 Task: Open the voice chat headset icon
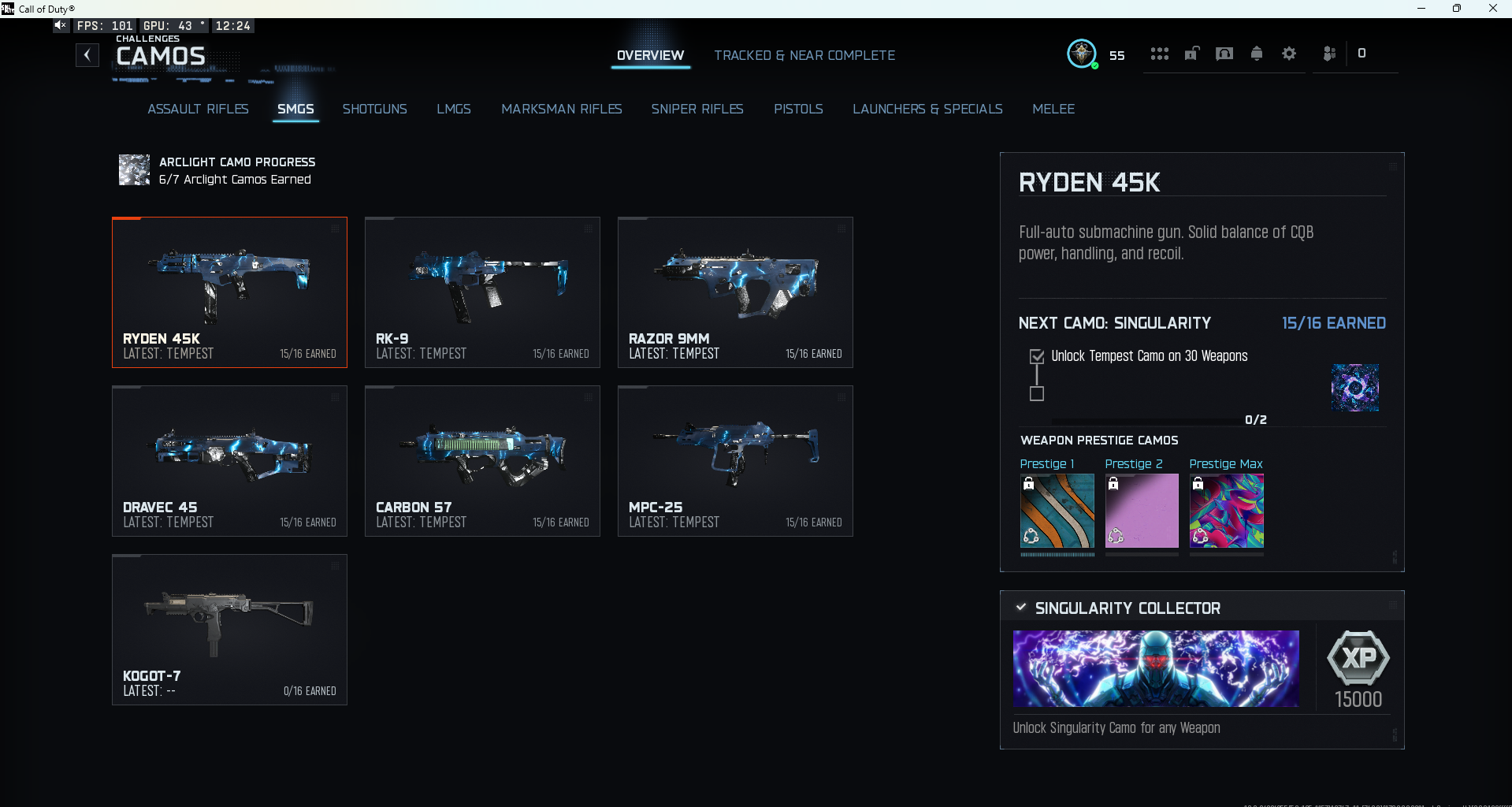[1224, 54]
